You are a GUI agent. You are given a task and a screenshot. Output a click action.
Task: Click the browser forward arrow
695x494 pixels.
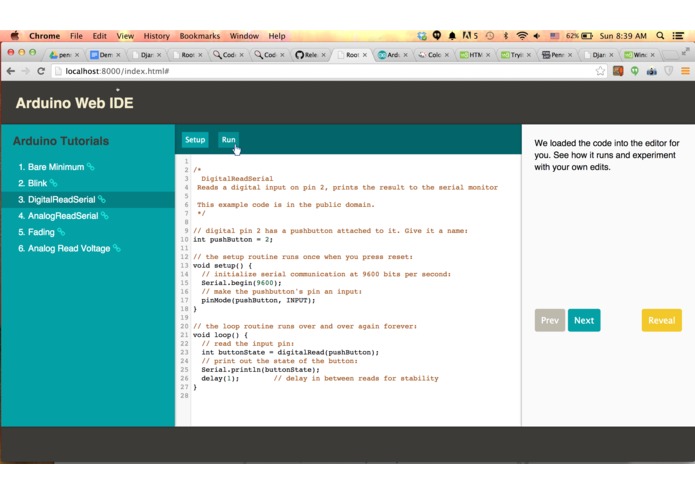[26, 71]
